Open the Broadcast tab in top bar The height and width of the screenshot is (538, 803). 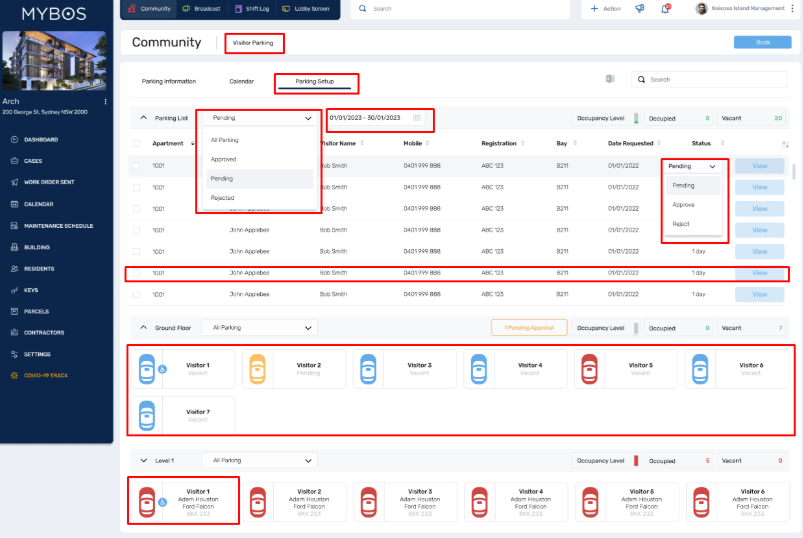click(x=202, y=8)
